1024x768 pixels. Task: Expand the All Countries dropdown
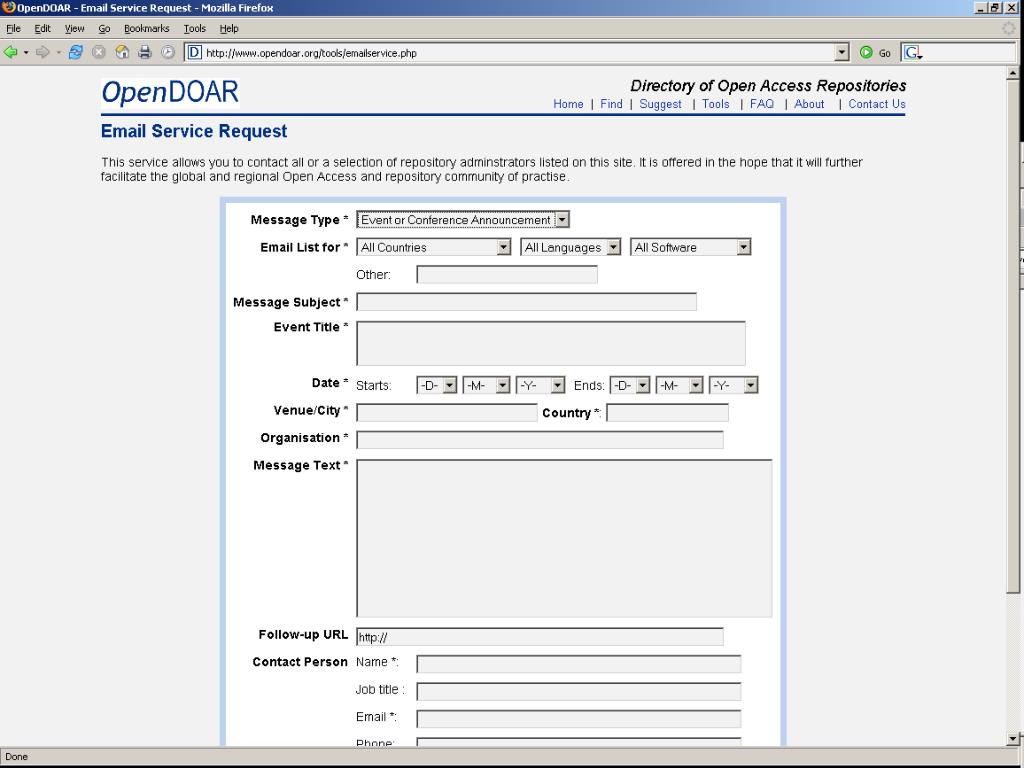434,248
